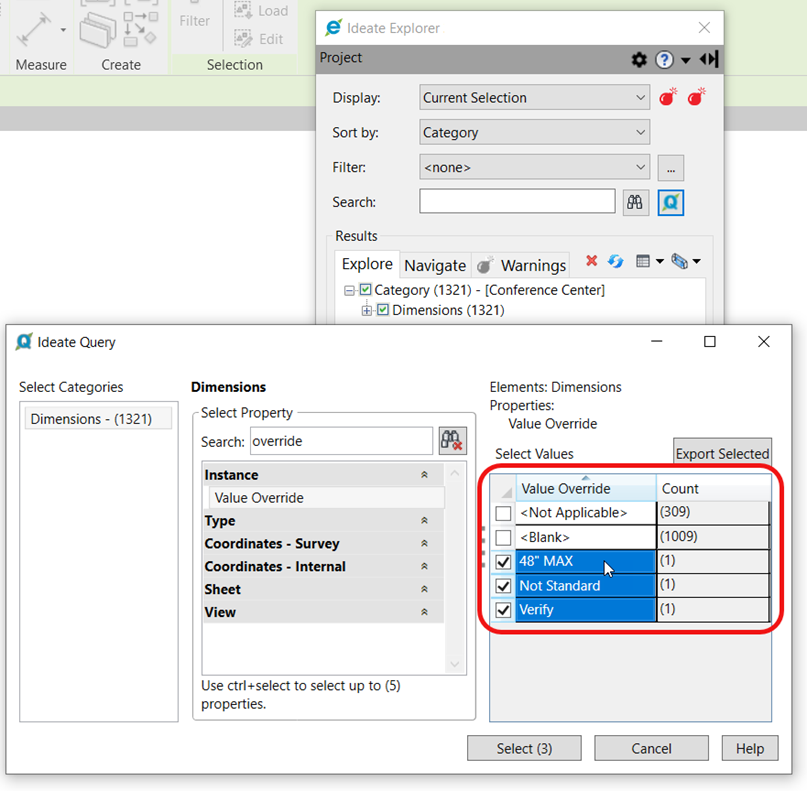This screenshot has width=807, height=791.
Task: Click the property list scrollbar down arrow
Action: click(x=455, y=664)
